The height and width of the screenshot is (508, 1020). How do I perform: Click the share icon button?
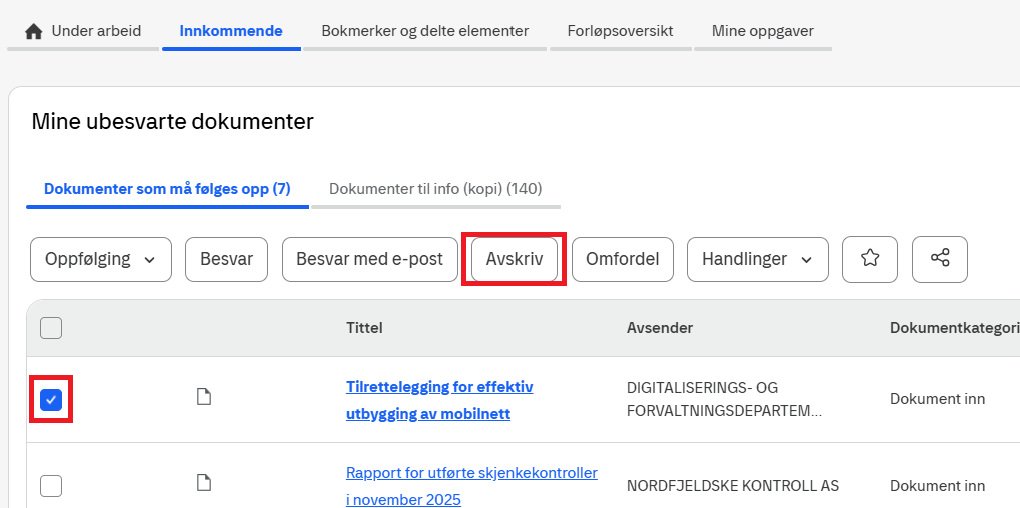click(x=940, y=259)
